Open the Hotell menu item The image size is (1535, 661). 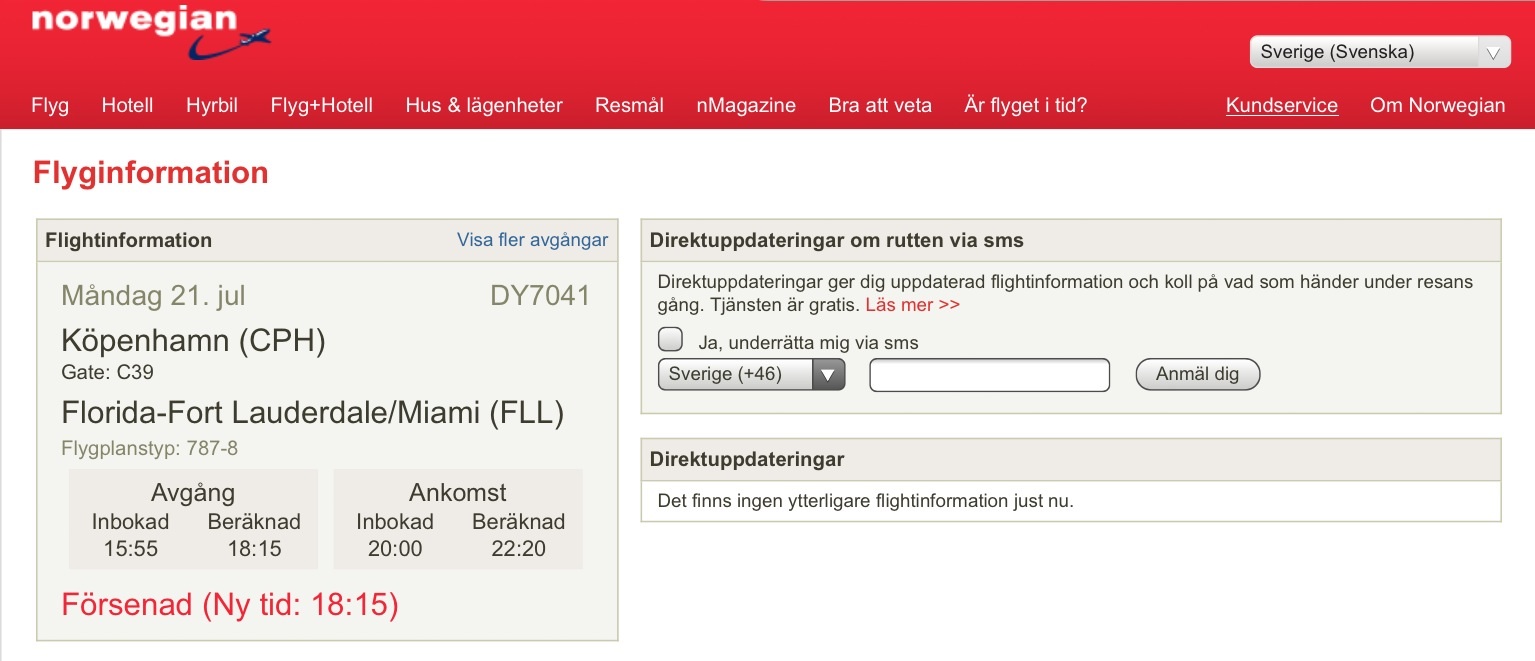click(127, 105)
